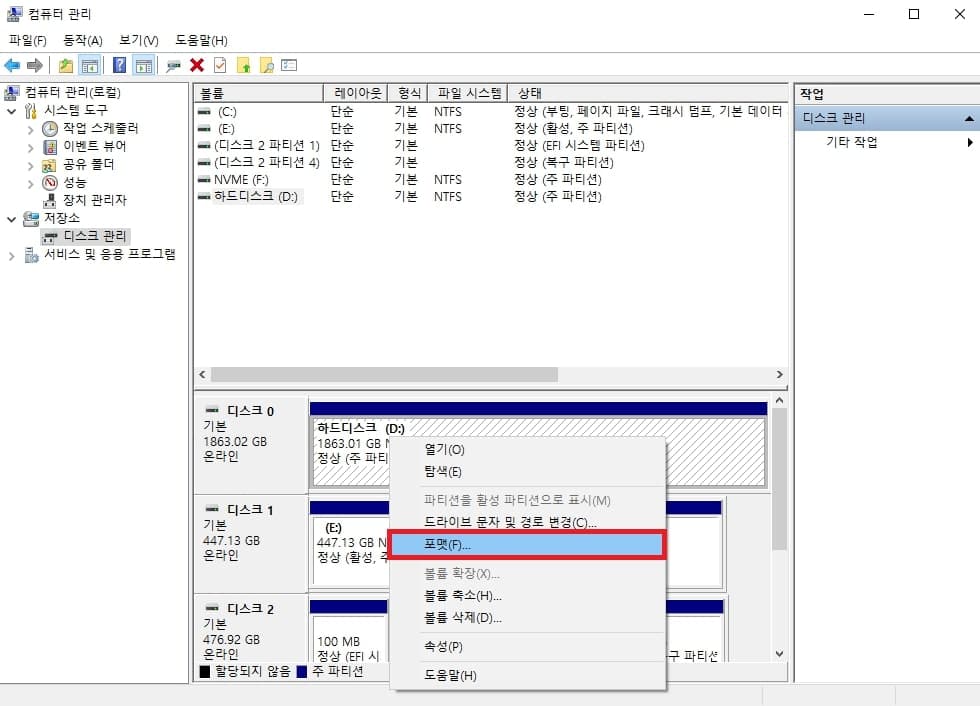Toggle the action pane visibility in the toolbar
Screen dimensions: 980x706
click(x=146, y=64)
